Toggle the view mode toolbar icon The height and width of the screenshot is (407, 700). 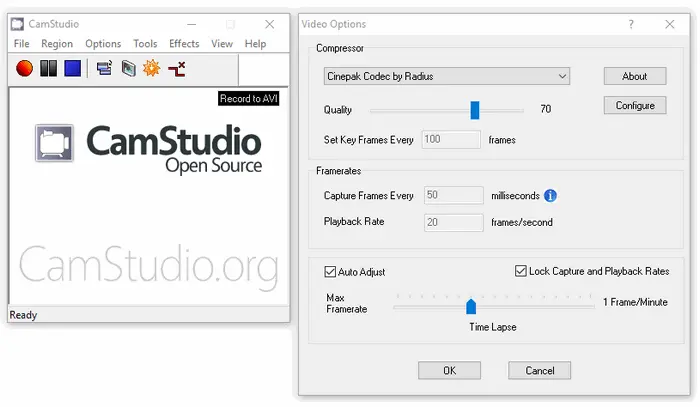pos(103,68)
